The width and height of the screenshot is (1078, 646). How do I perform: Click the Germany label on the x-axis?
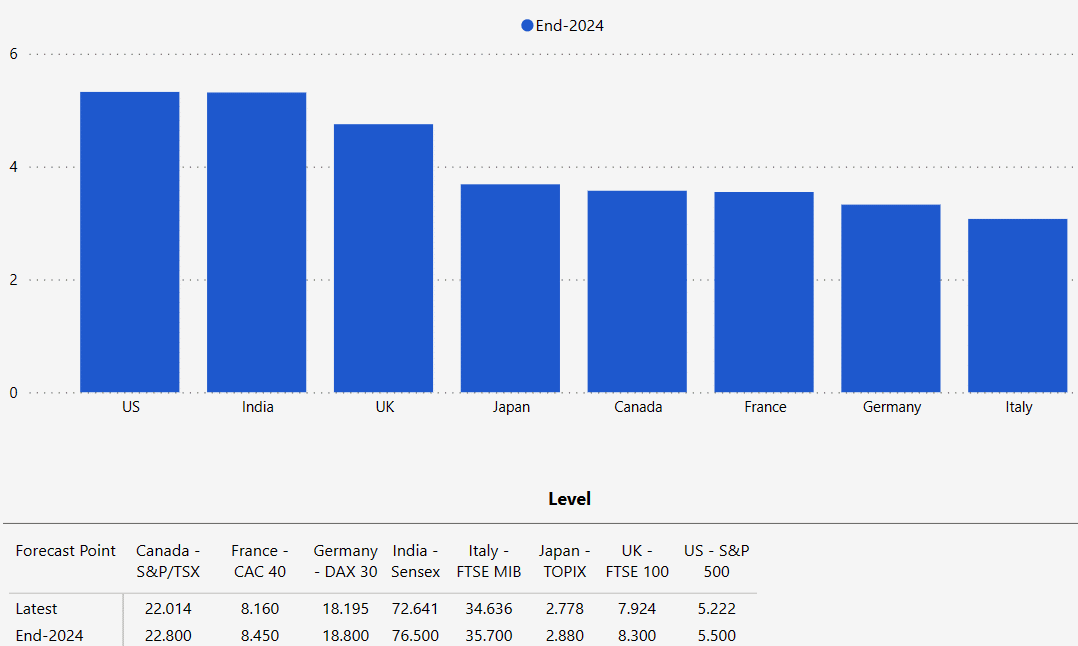(x=891, y=407)
